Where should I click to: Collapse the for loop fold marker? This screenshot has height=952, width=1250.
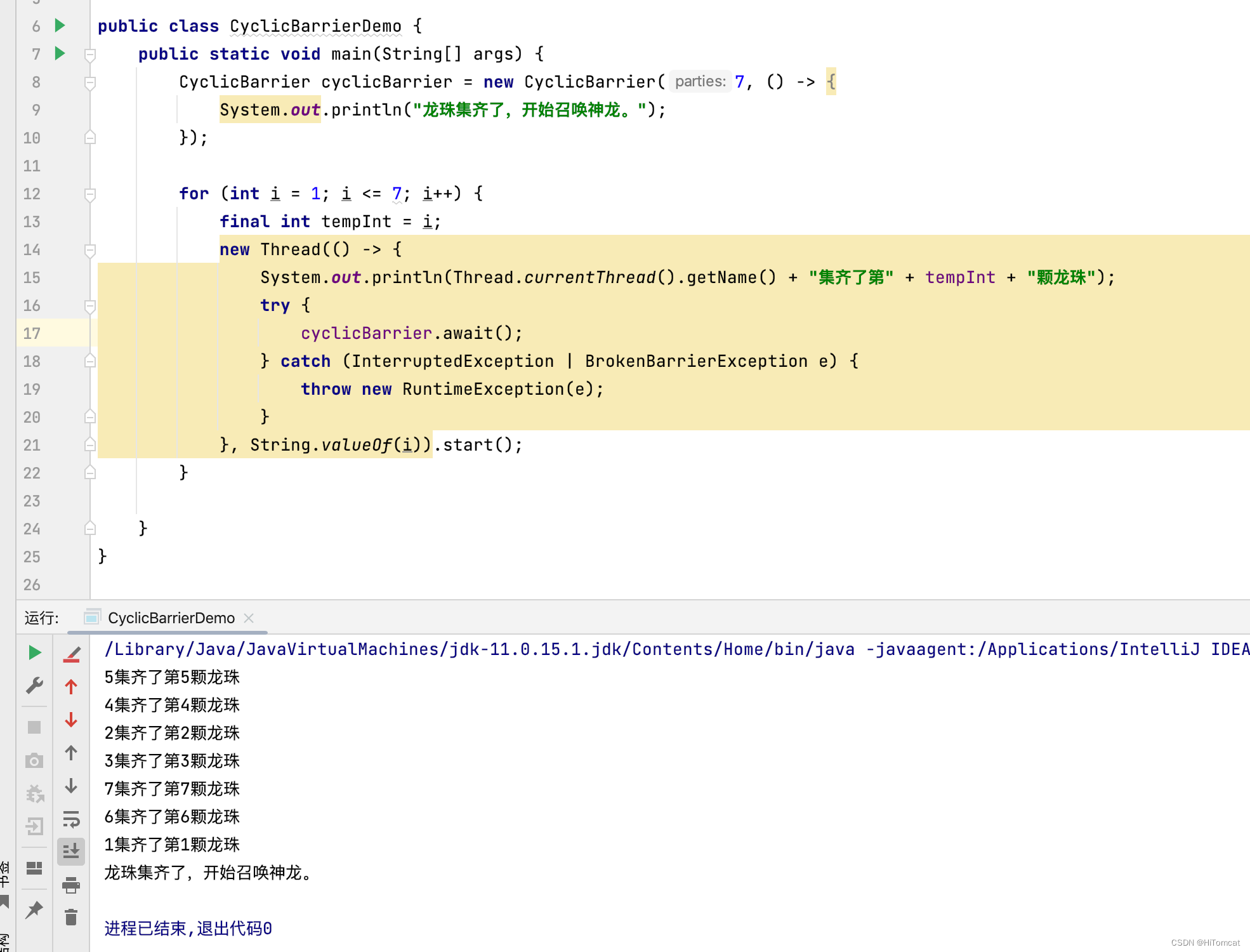[90, 194]
